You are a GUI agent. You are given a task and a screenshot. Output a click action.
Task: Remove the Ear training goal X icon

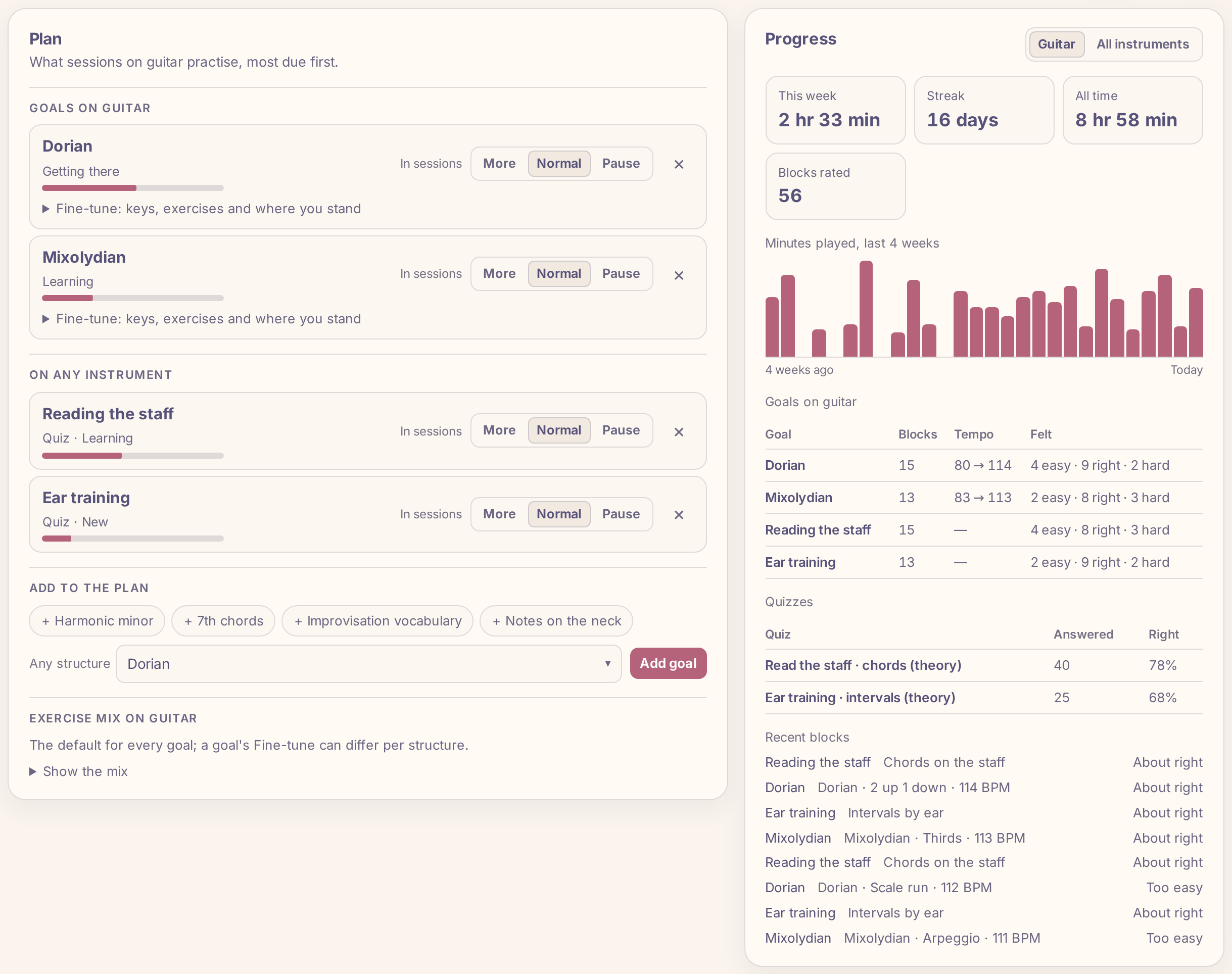pos(679,515)
